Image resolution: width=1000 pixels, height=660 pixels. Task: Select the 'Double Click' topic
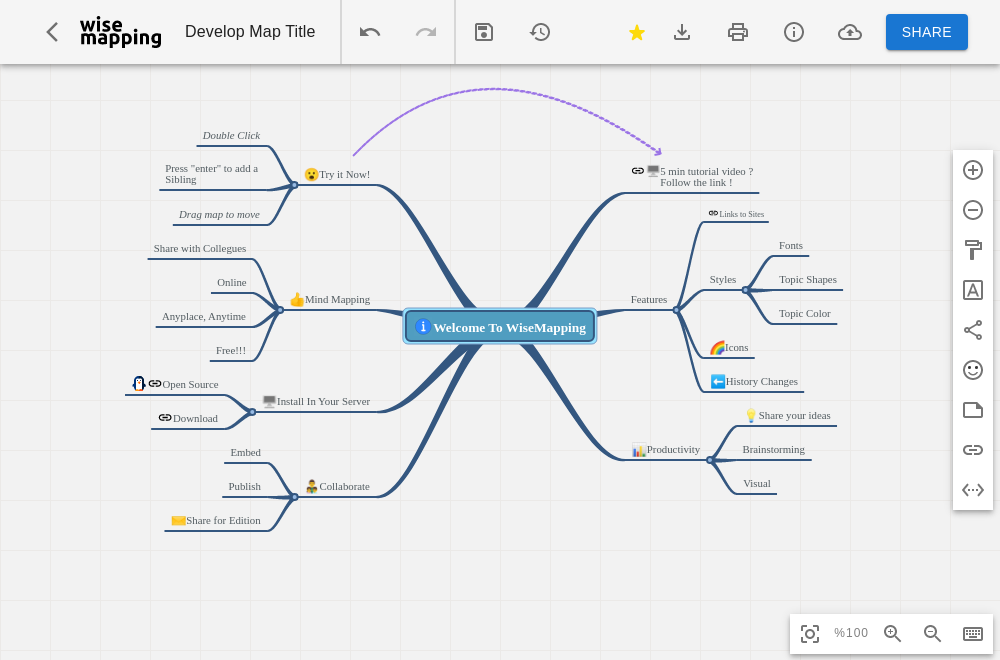232,135
